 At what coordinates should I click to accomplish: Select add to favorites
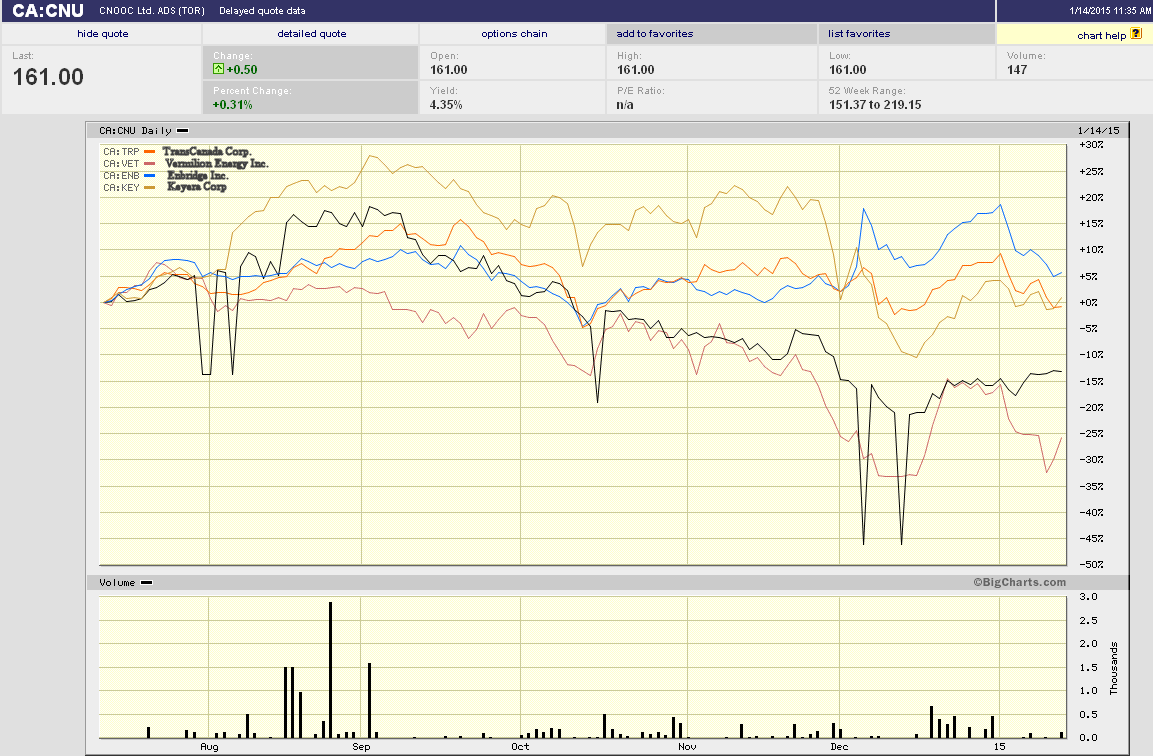click(654, 34)
